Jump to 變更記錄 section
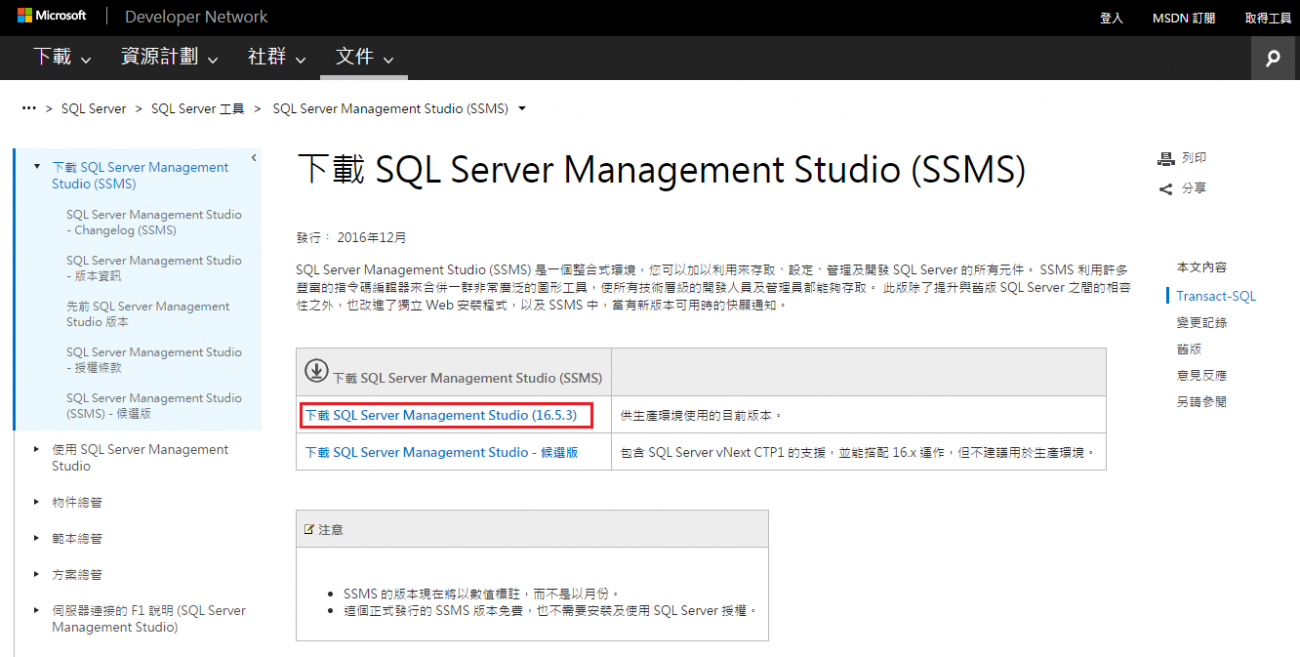 tap(1202, 323)
